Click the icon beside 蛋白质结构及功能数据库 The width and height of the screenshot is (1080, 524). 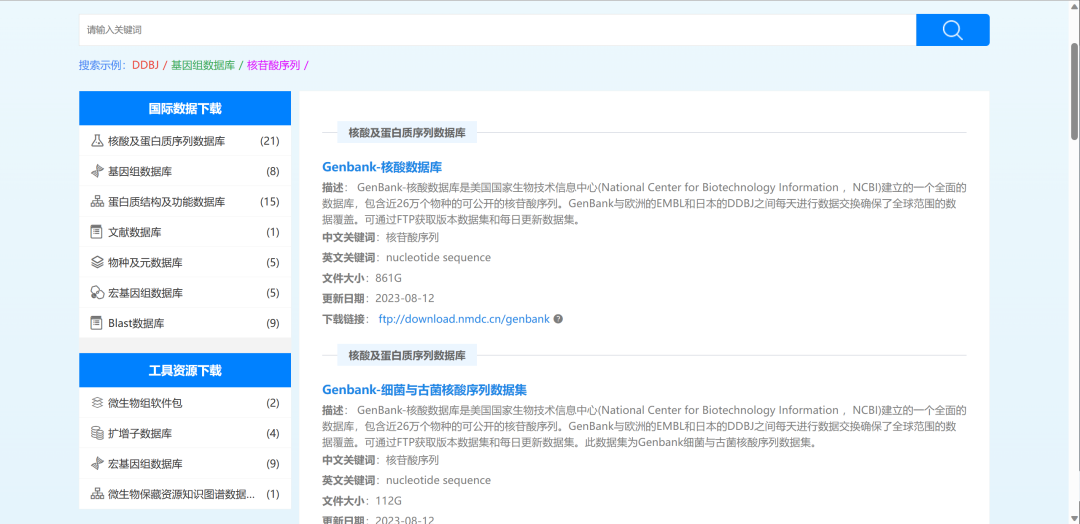(x=97, y=202)
